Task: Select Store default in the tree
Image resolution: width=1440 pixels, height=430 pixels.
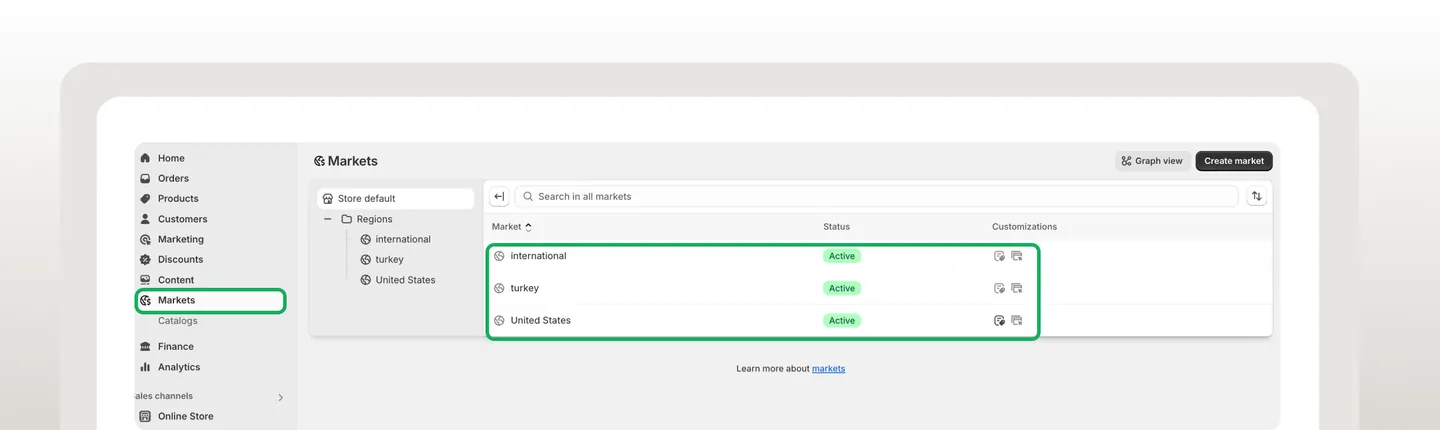Action: (395, 199)
